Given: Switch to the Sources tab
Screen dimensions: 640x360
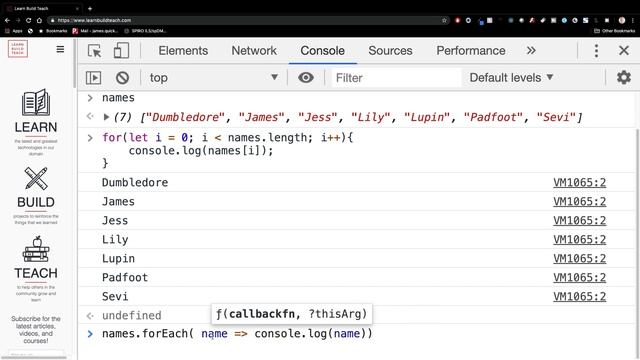Looking at the screenshot, I should (390, 51).
